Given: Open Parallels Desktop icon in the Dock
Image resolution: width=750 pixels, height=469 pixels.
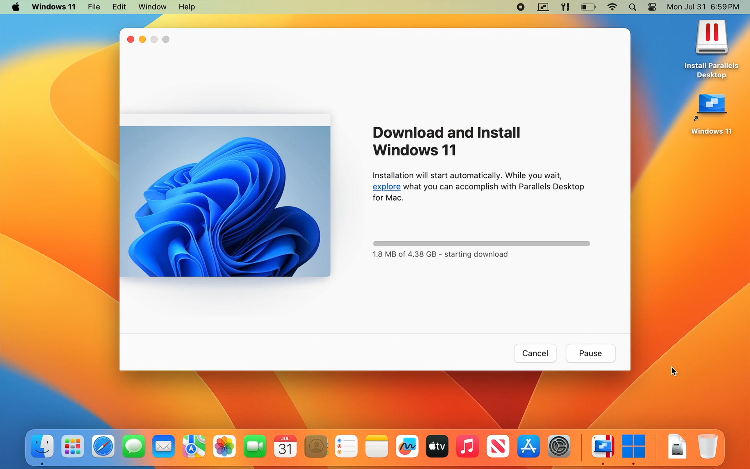Looking at the screenshot, I should (x=602, y=446).
